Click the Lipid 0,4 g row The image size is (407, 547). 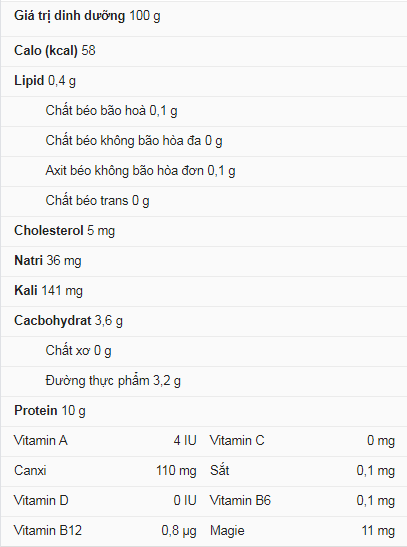(x=204, y=81)
